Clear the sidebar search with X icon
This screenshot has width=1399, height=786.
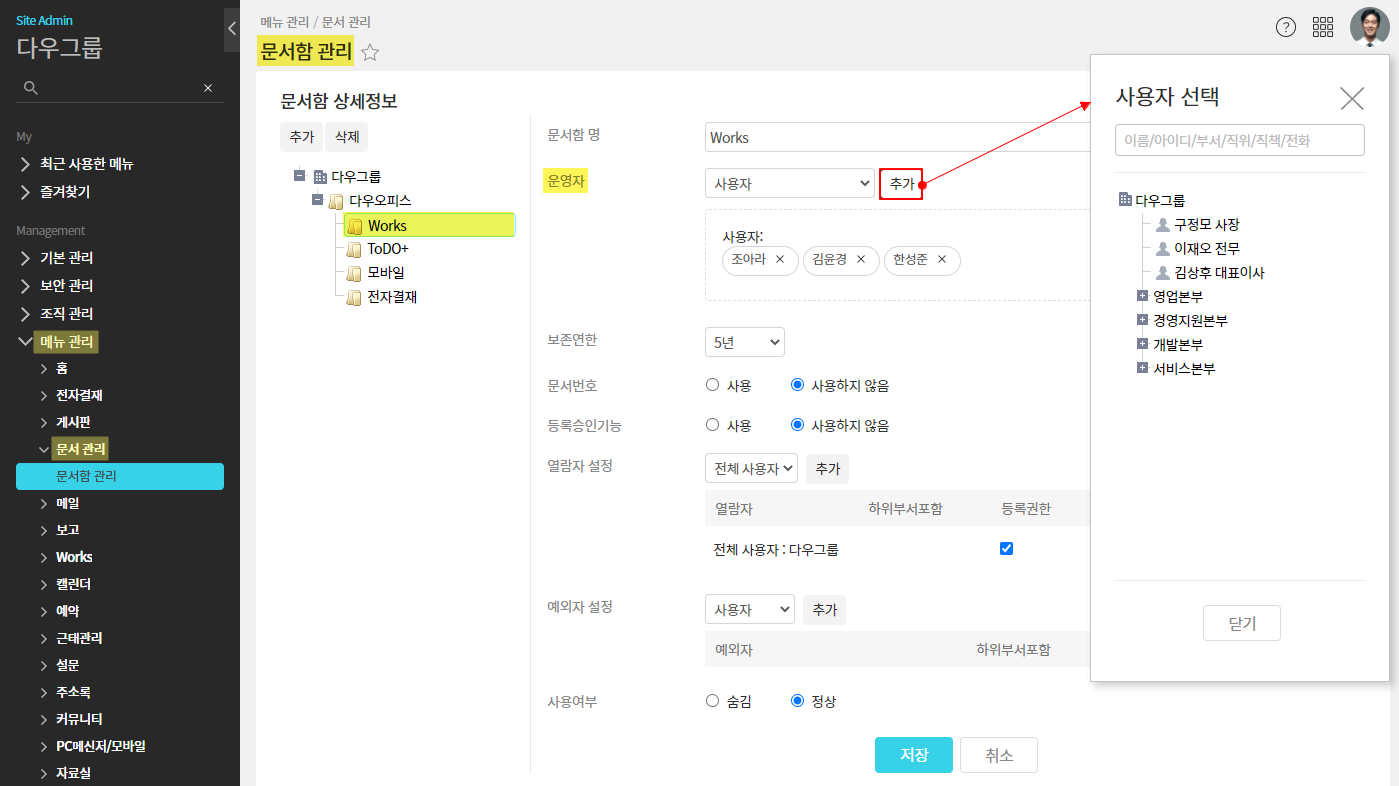click(x=208, y=88)
